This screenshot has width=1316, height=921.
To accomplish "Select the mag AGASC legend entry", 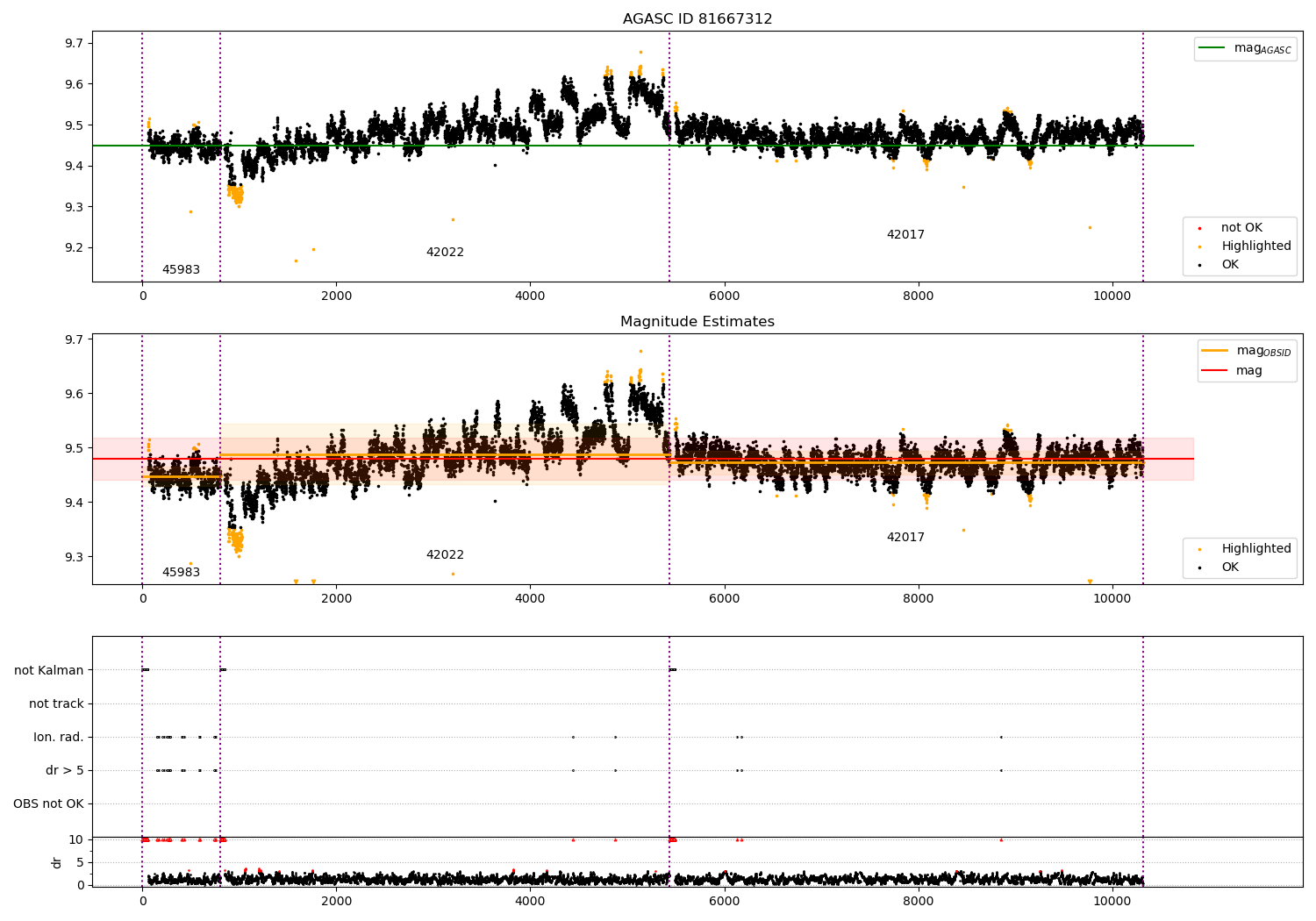I will pos(1245,48).
